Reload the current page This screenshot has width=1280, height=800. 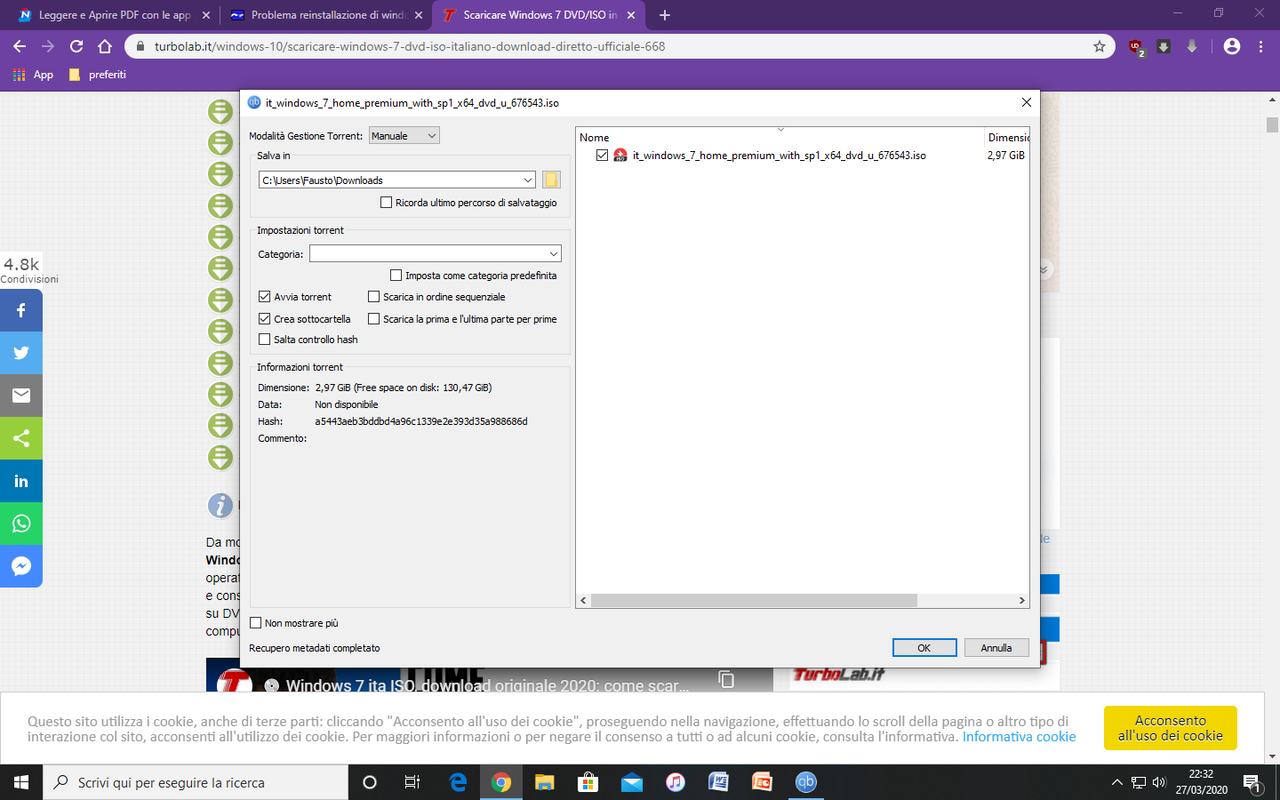[76, 46]
